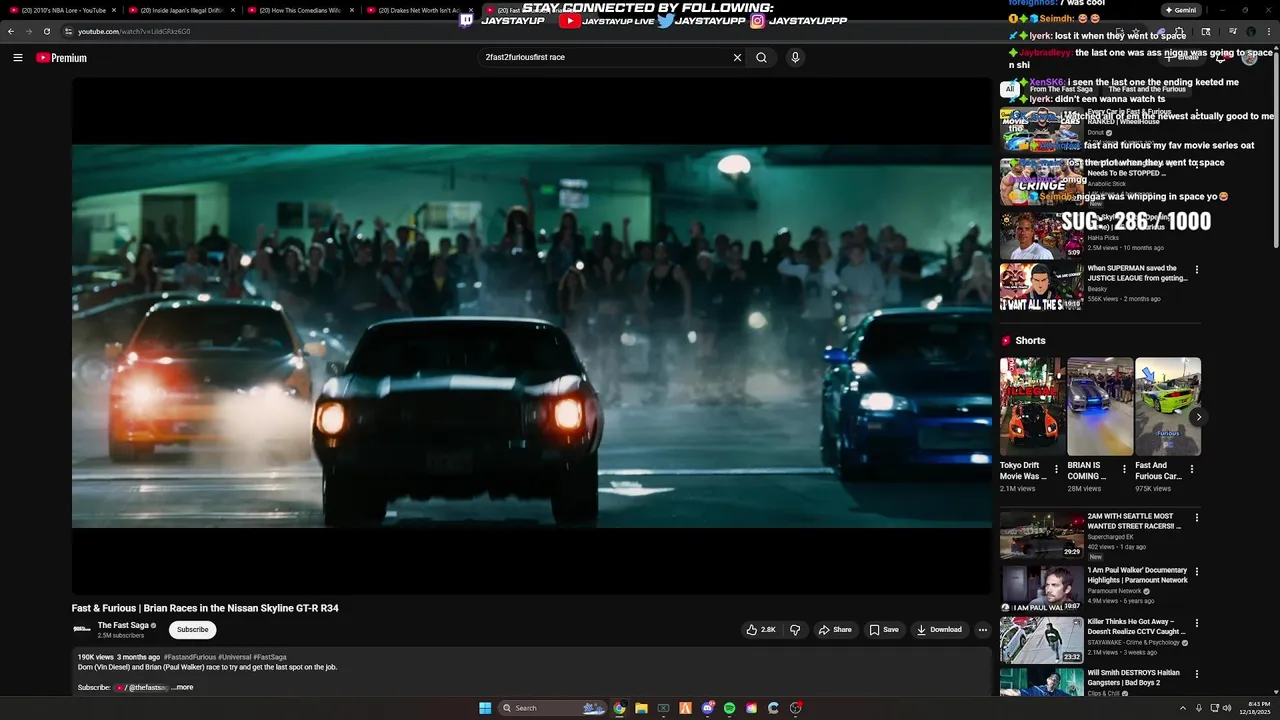This screenshot has width=1280, height=720.
Task: Open Tokyo Drift Movie Was short thumbnail
Action: point(1032,406)
